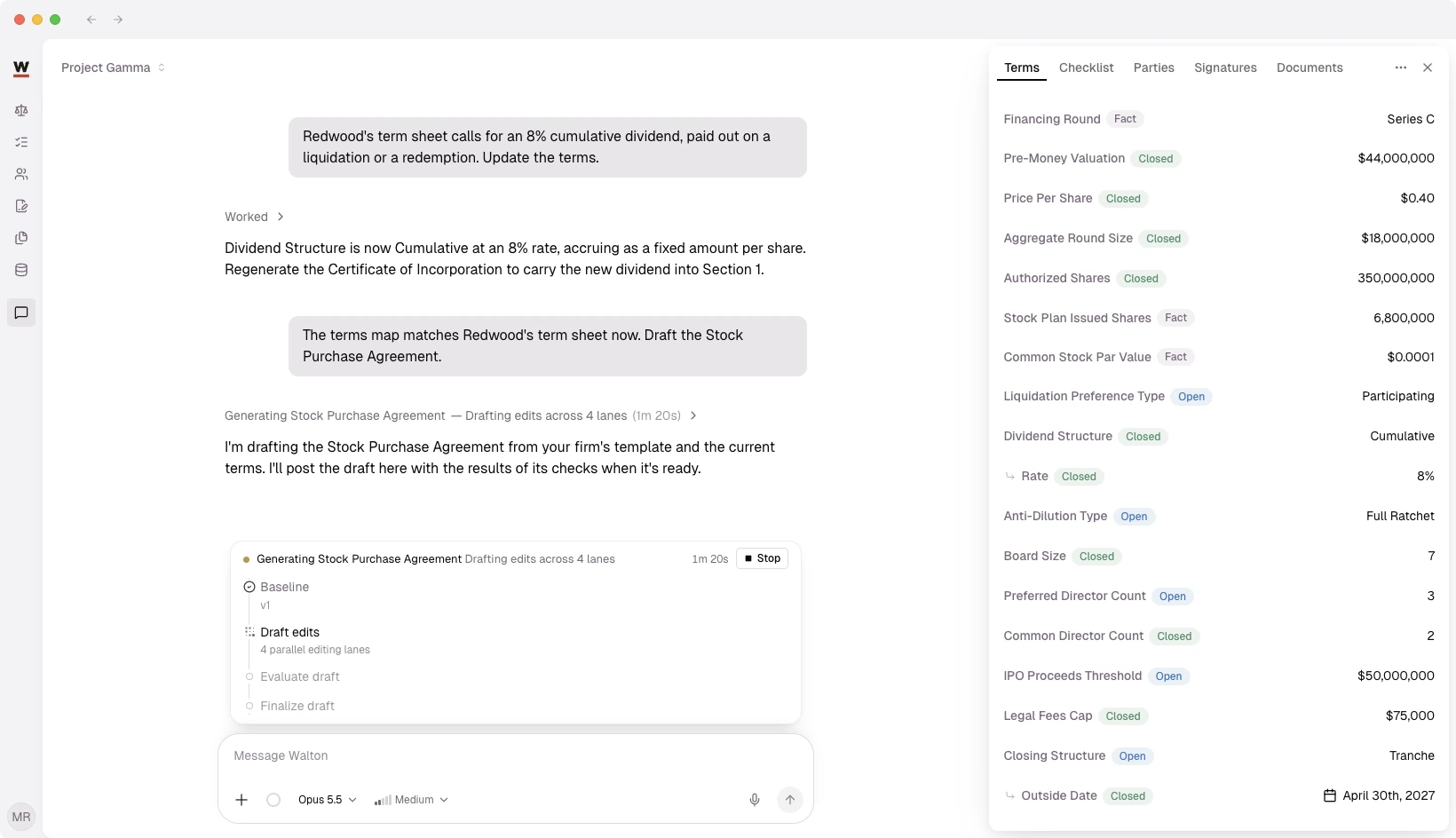Expand the Worked details chevron
This screenshot has height=838, width=1456.
[x=281, y=217]
